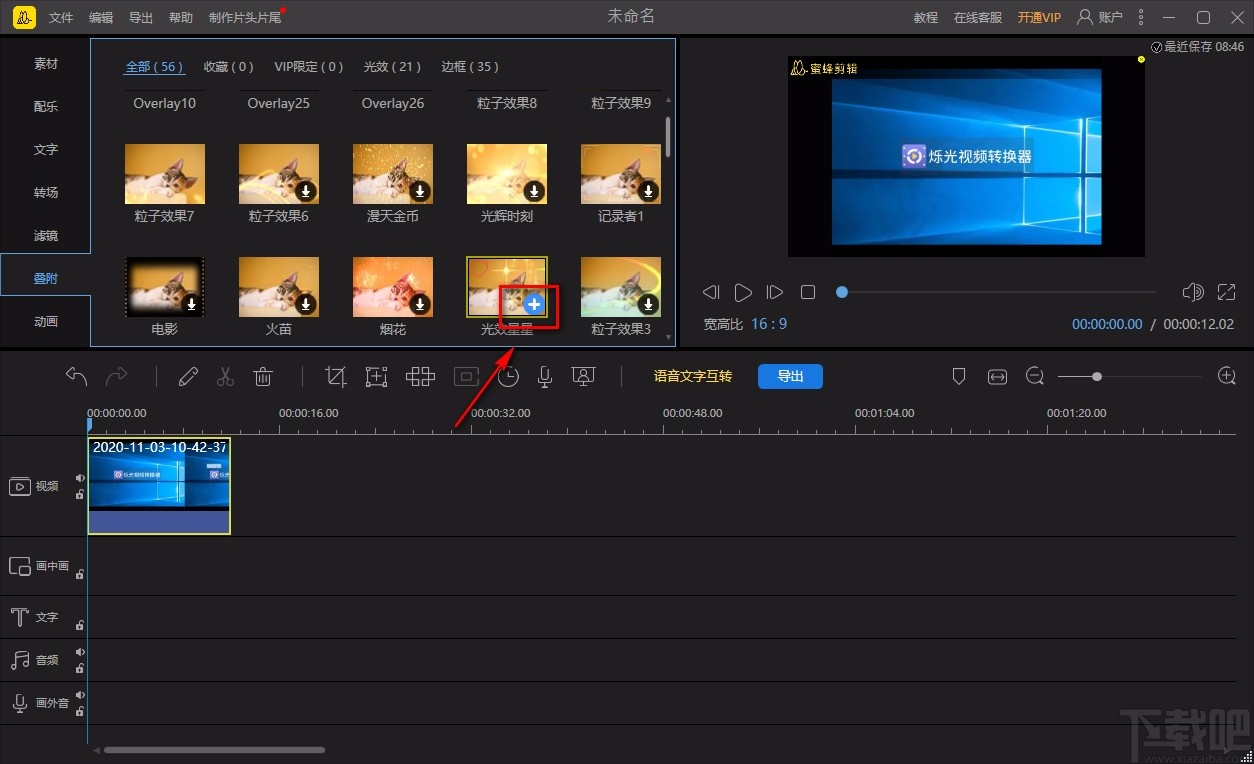Open the duration clock tool
The height and width of the screenshot is (764, 1254).
tap(509, 376)
